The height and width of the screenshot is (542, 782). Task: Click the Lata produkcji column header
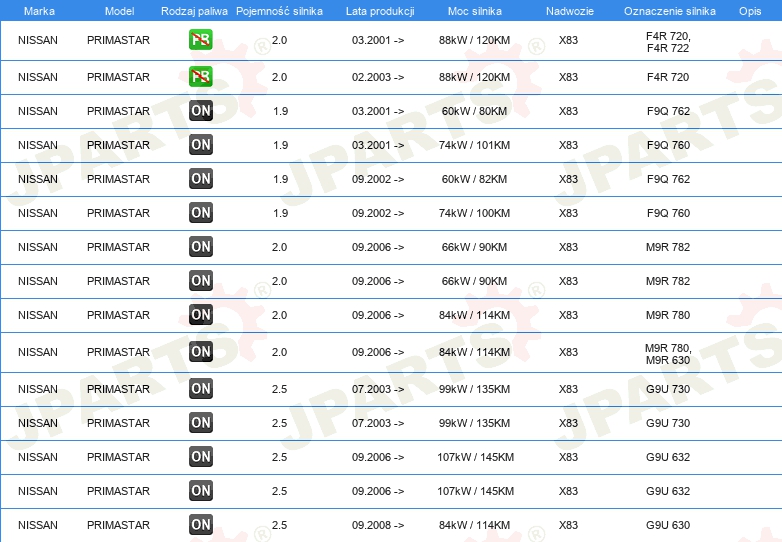tap(380, 11)
